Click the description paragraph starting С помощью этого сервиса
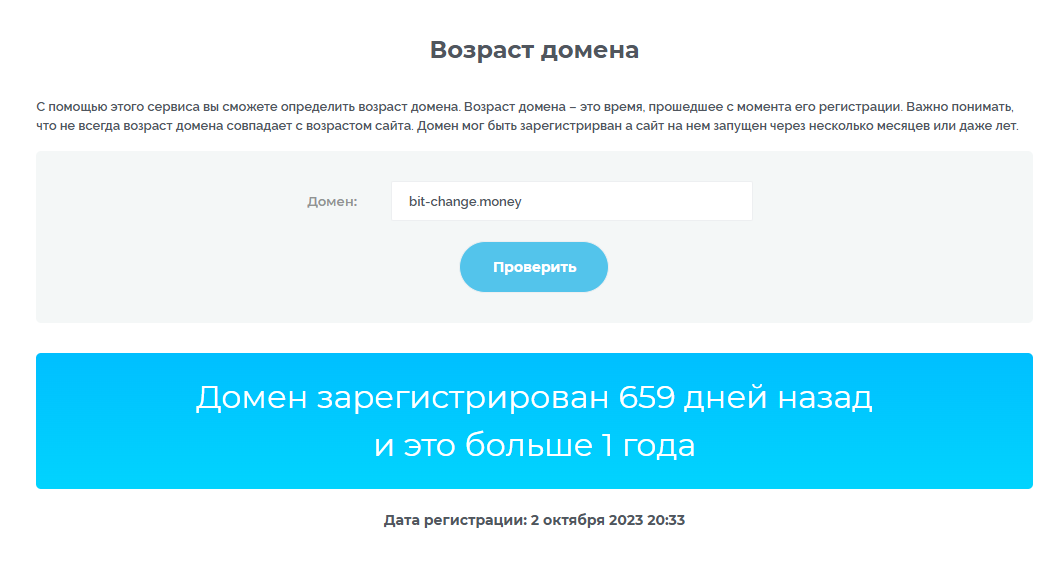This screenshot has height=566, width=1064. click(527, 116)
